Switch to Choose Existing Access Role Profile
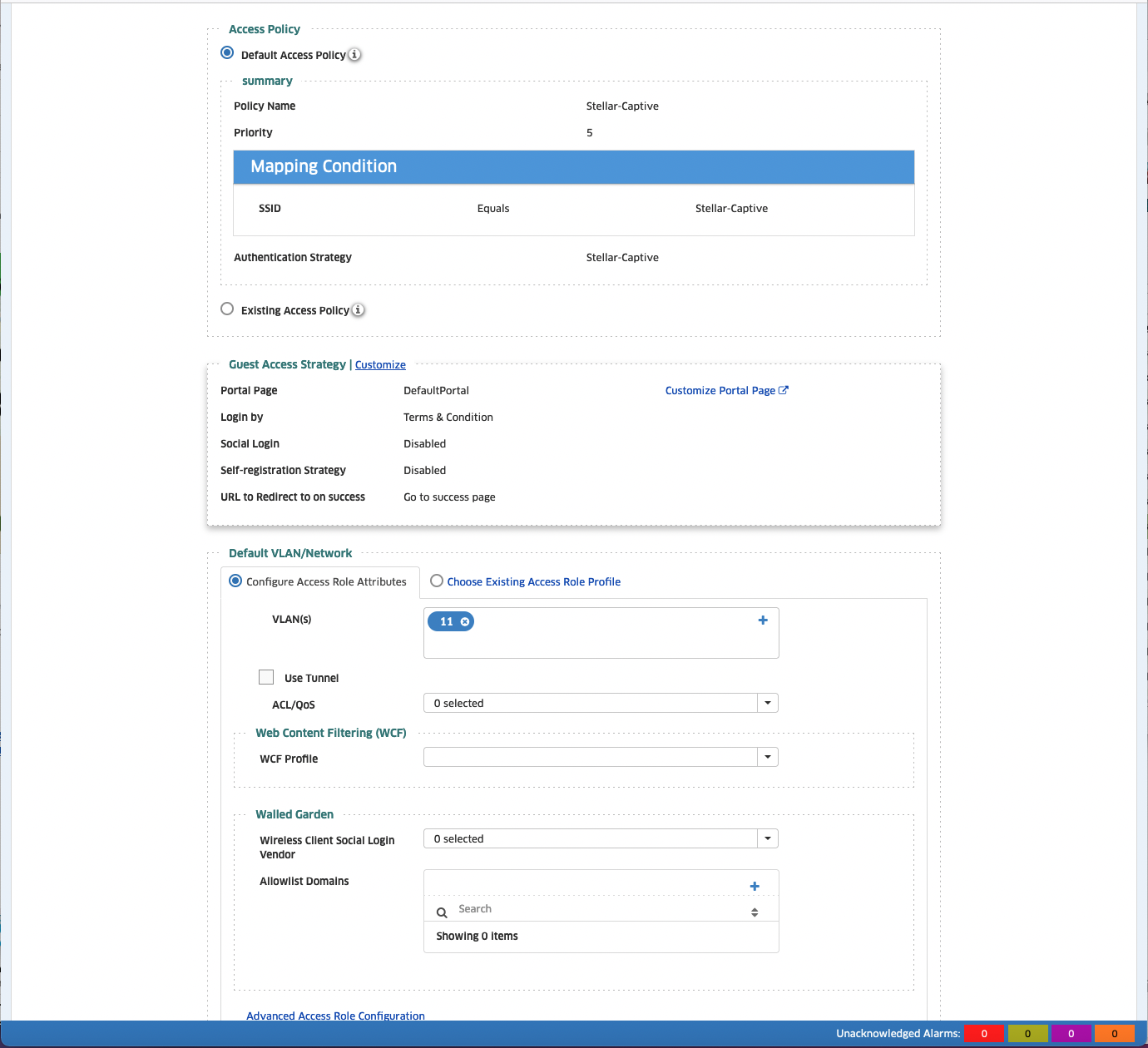This screenshot has width=1148, height=1048. point(437,581)
